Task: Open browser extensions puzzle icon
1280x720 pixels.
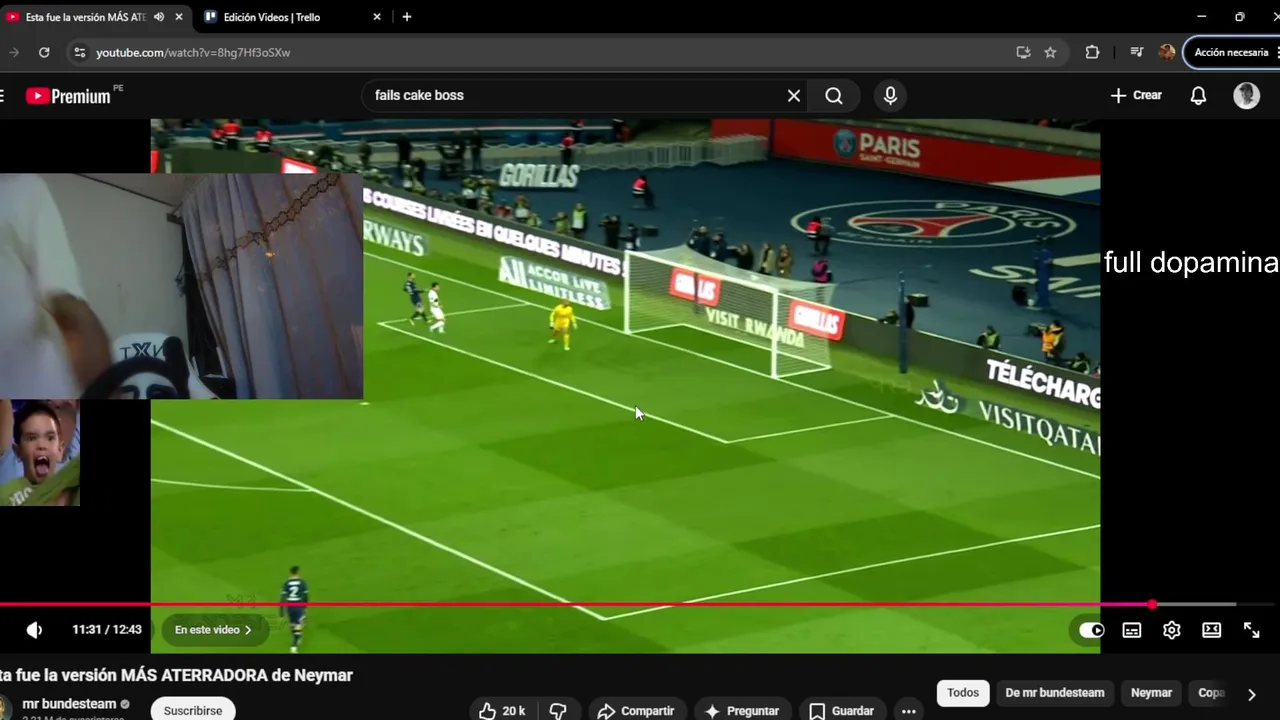Action: [x=1092, y=52]
